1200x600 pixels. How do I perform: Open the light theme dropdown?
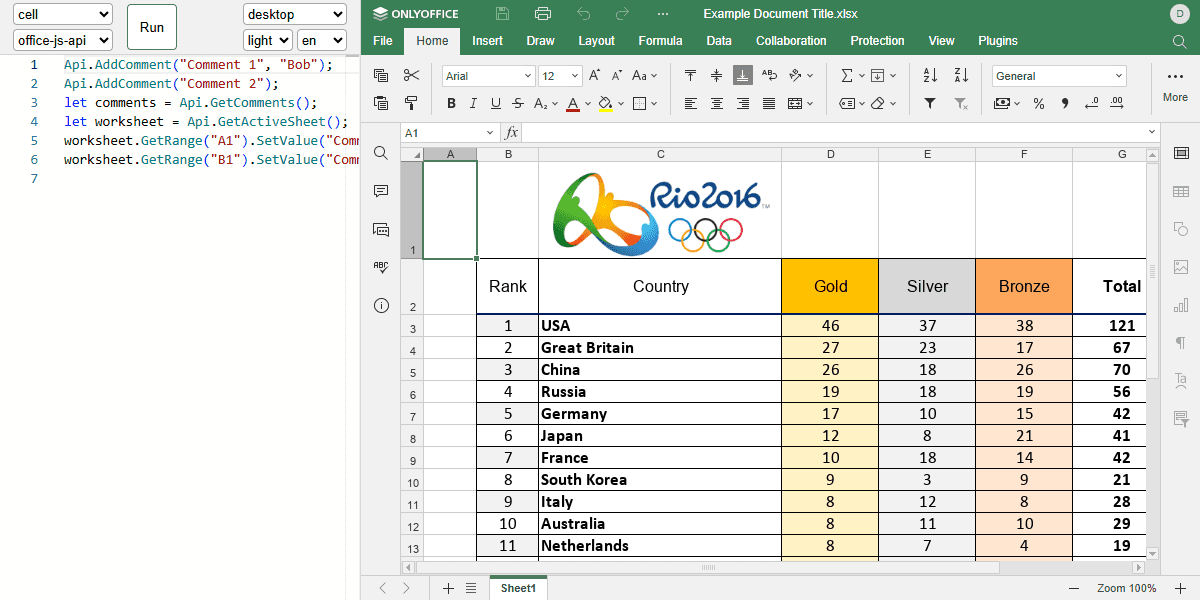pos(267,40)
